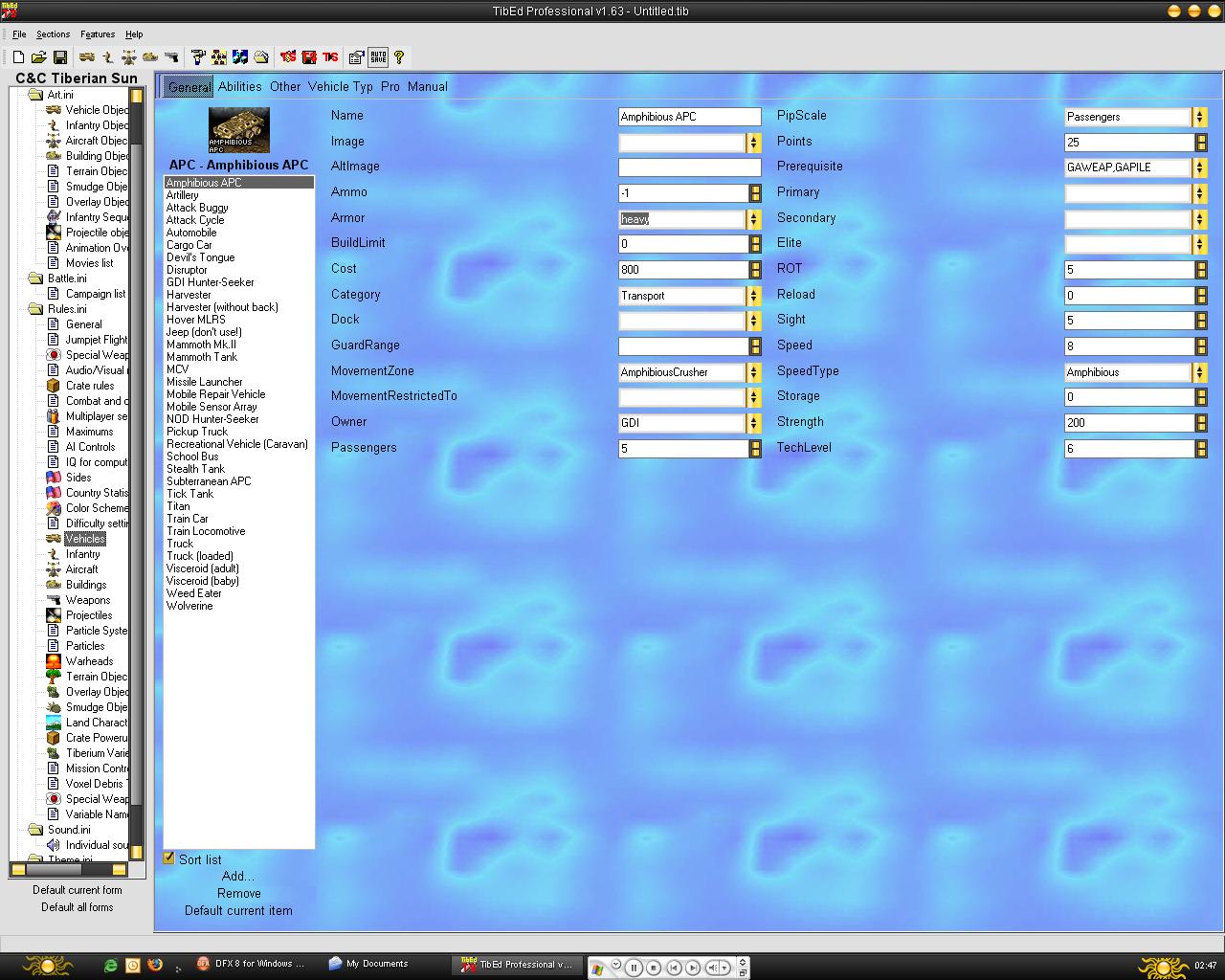Open the File menu
Viewport: 1225px width, 980px height.
tap(19, 34)
